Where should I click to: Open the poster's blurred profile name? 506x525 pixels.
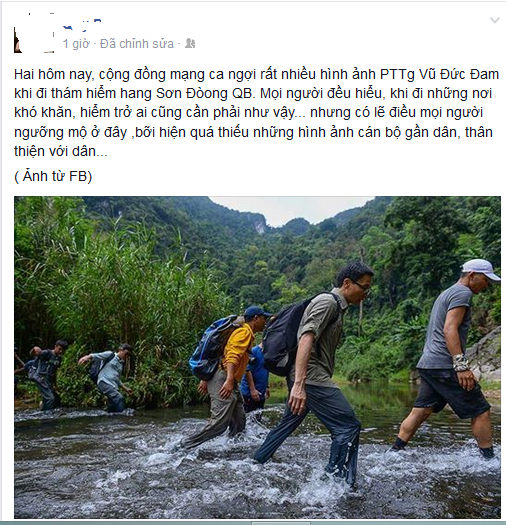(x=82, y=25)
